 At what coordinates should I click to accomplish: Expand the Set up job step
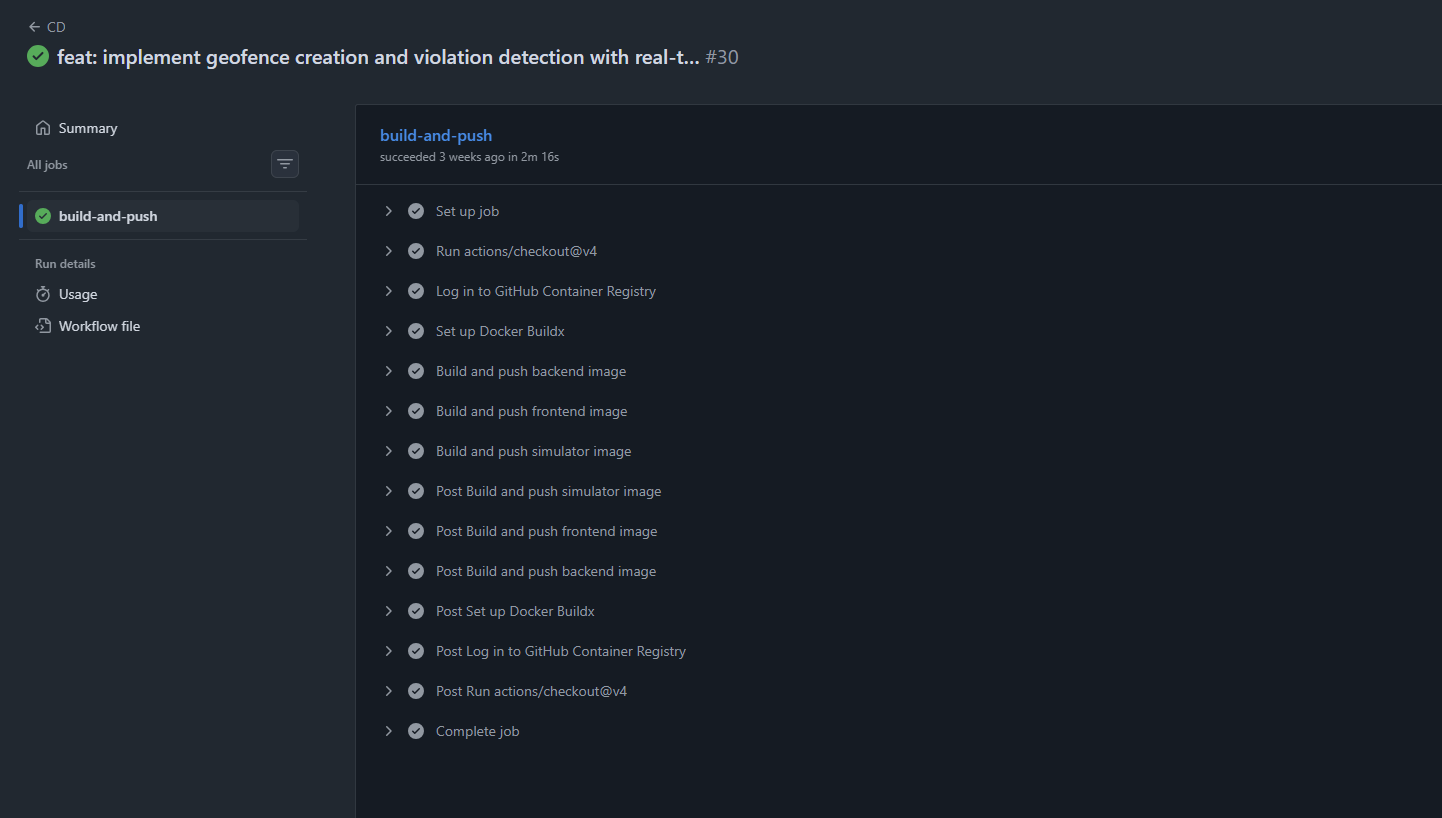click(389, 211)
